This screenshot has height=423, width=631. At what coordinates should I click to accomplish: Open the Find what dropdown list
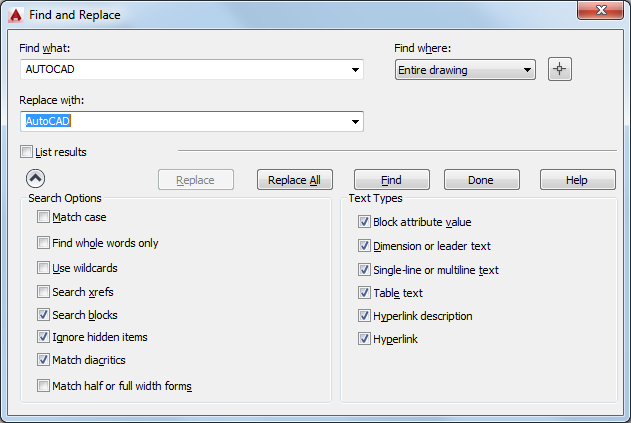pyautogui.click(x=355, y=70)
